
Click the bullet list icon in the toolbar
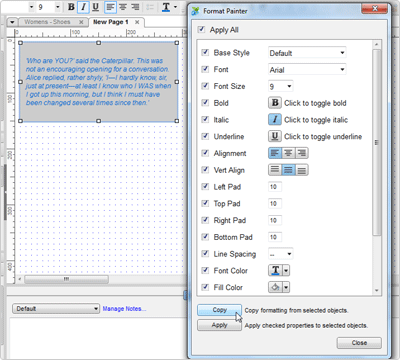coord(150,7)
